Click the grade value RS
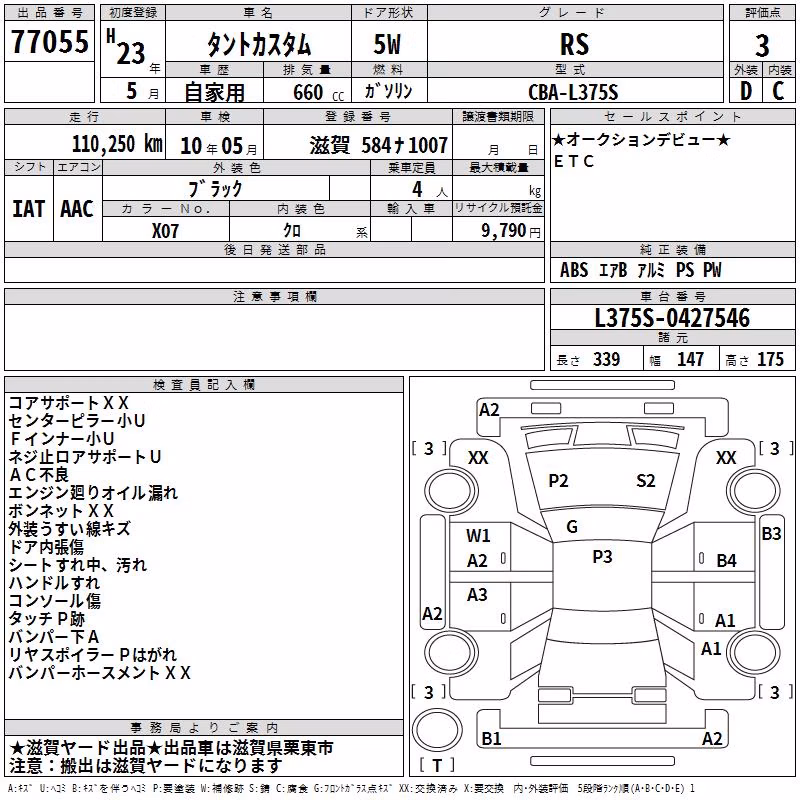Viewport: 800px width, 800px height. pos(574,44)
